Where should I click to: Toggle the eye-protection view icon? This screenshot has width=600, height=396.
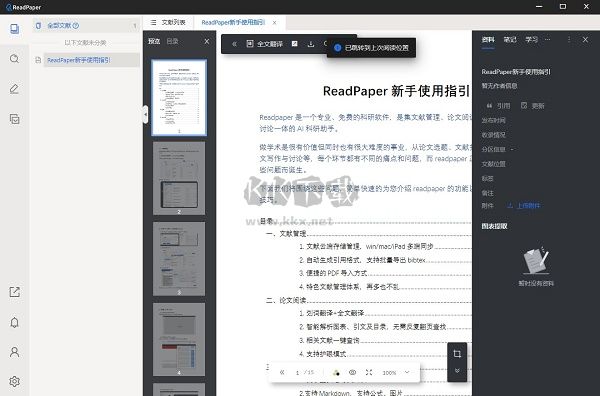pos(352,373)
